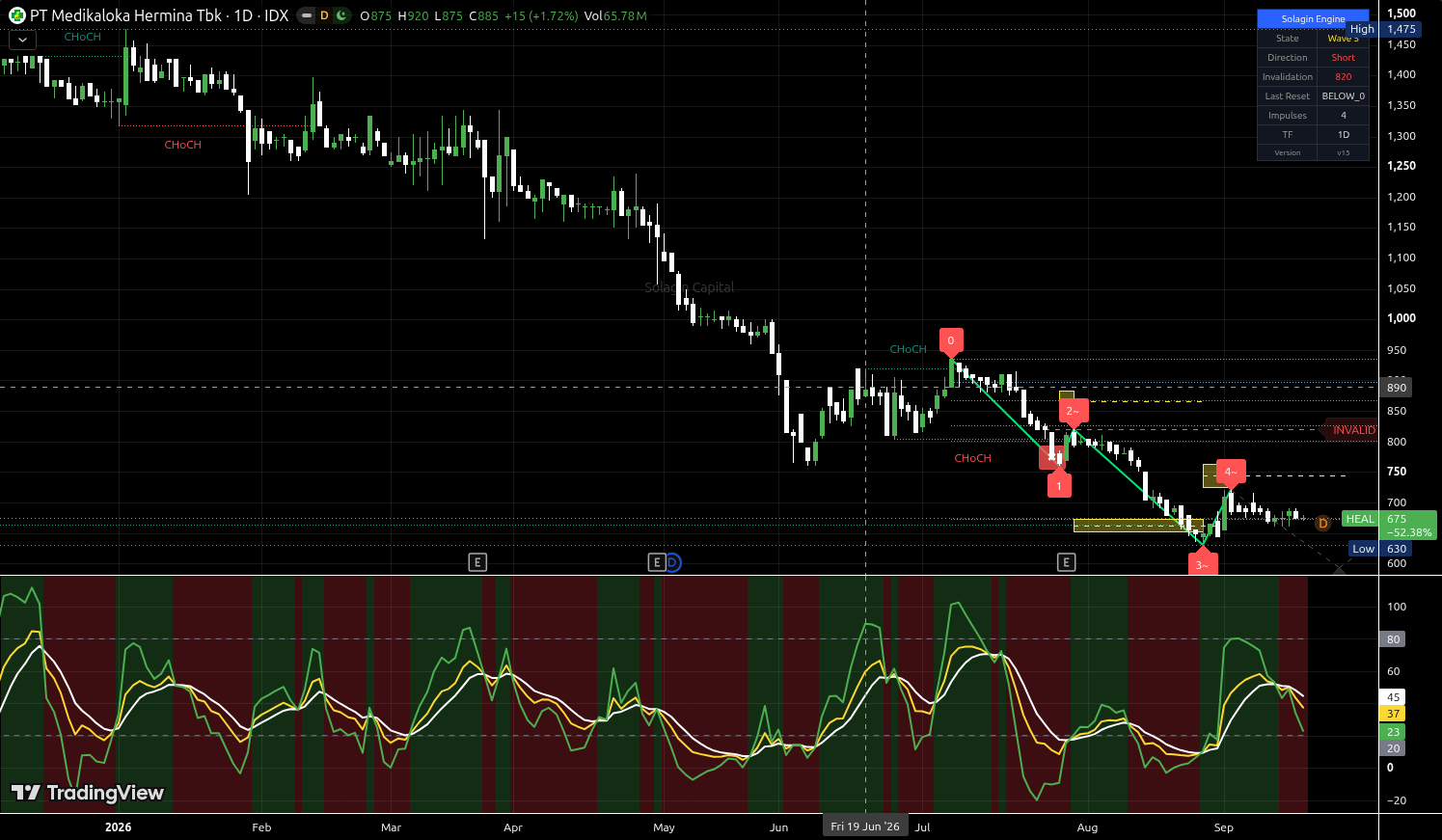Click the Low 630 price label
The image size is (1442, 840).
pos(1380,549)
